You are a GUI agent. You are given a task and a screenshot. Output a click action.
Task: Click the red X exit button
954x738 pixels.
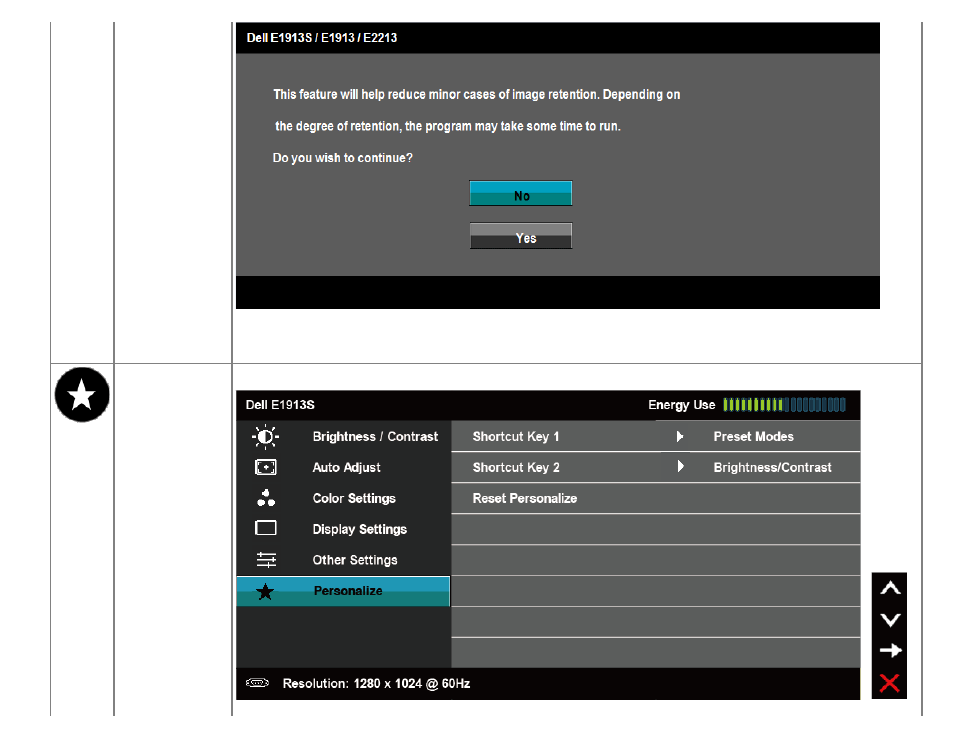[890, 683]
